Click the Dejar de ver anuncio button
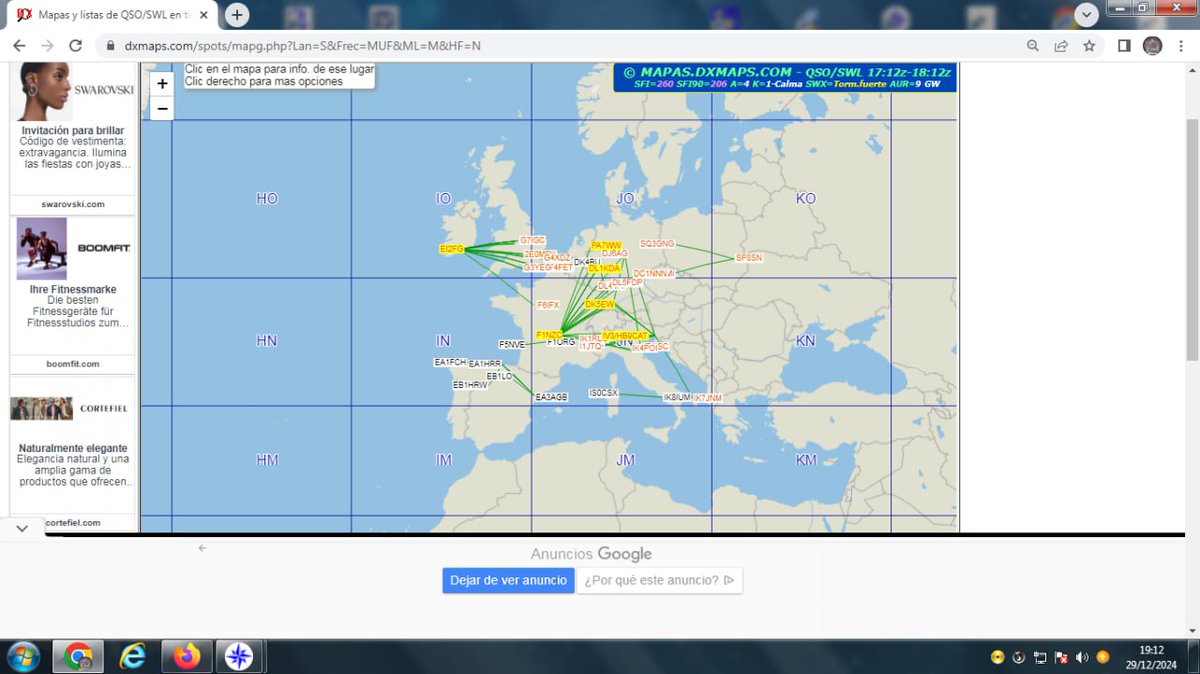 [509, 580]
